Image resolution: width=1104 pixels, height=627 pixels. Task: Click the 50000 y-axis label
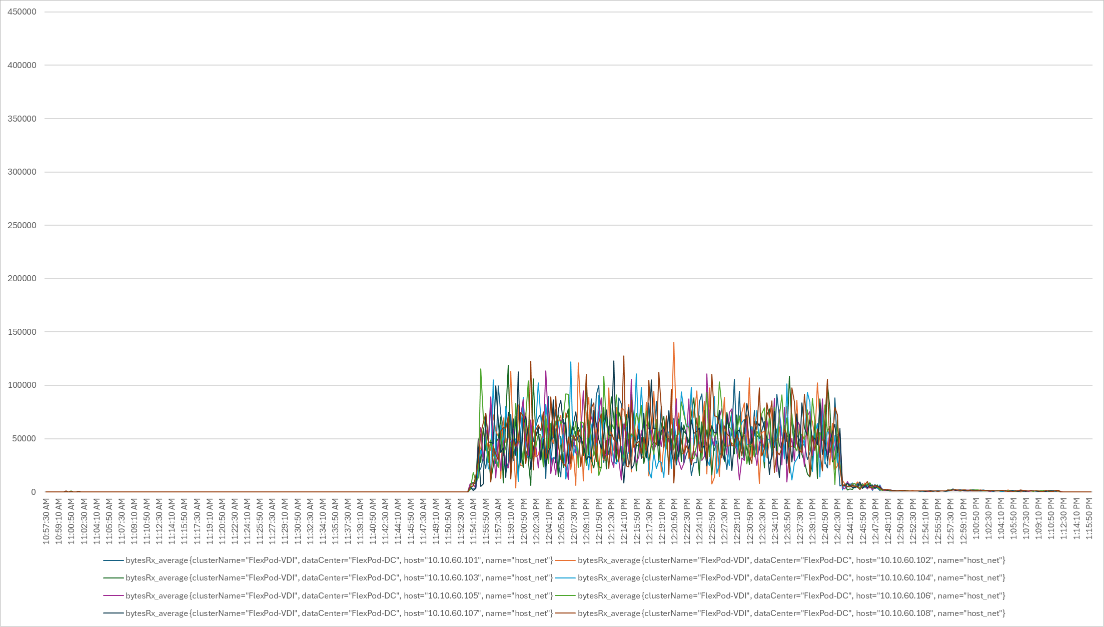[23, 439]
